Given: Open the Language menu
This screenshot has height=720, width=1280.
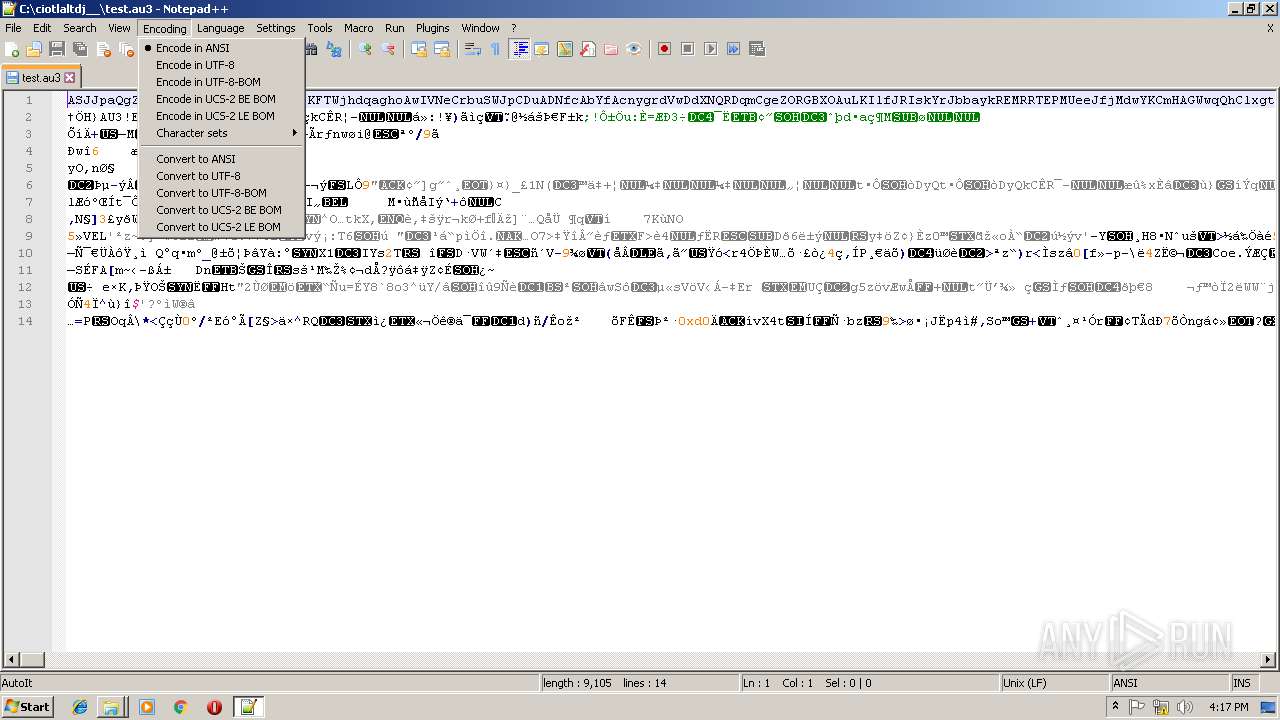Looking at the screenshot, I should click(x=220, y=28).
